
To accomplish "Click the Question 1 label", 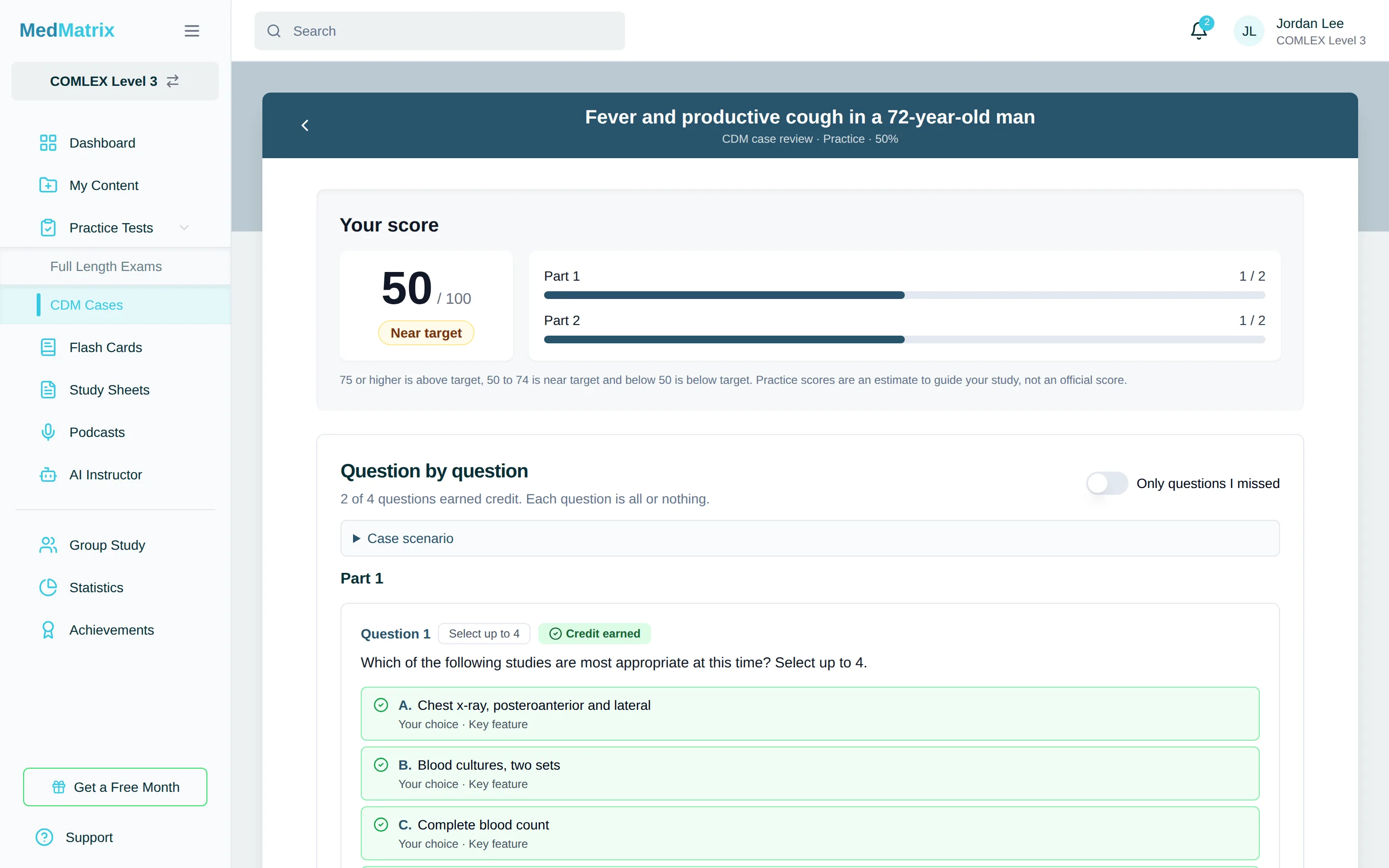I will click(x=395, y=634).
